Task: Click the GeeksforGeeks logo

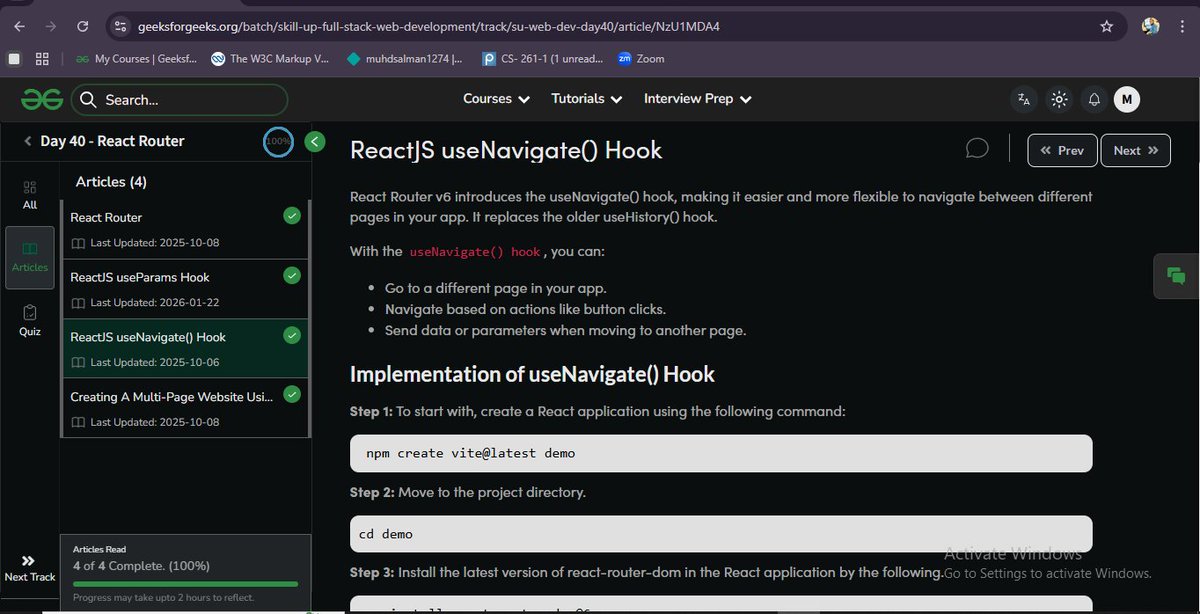Action: point(44,99)
